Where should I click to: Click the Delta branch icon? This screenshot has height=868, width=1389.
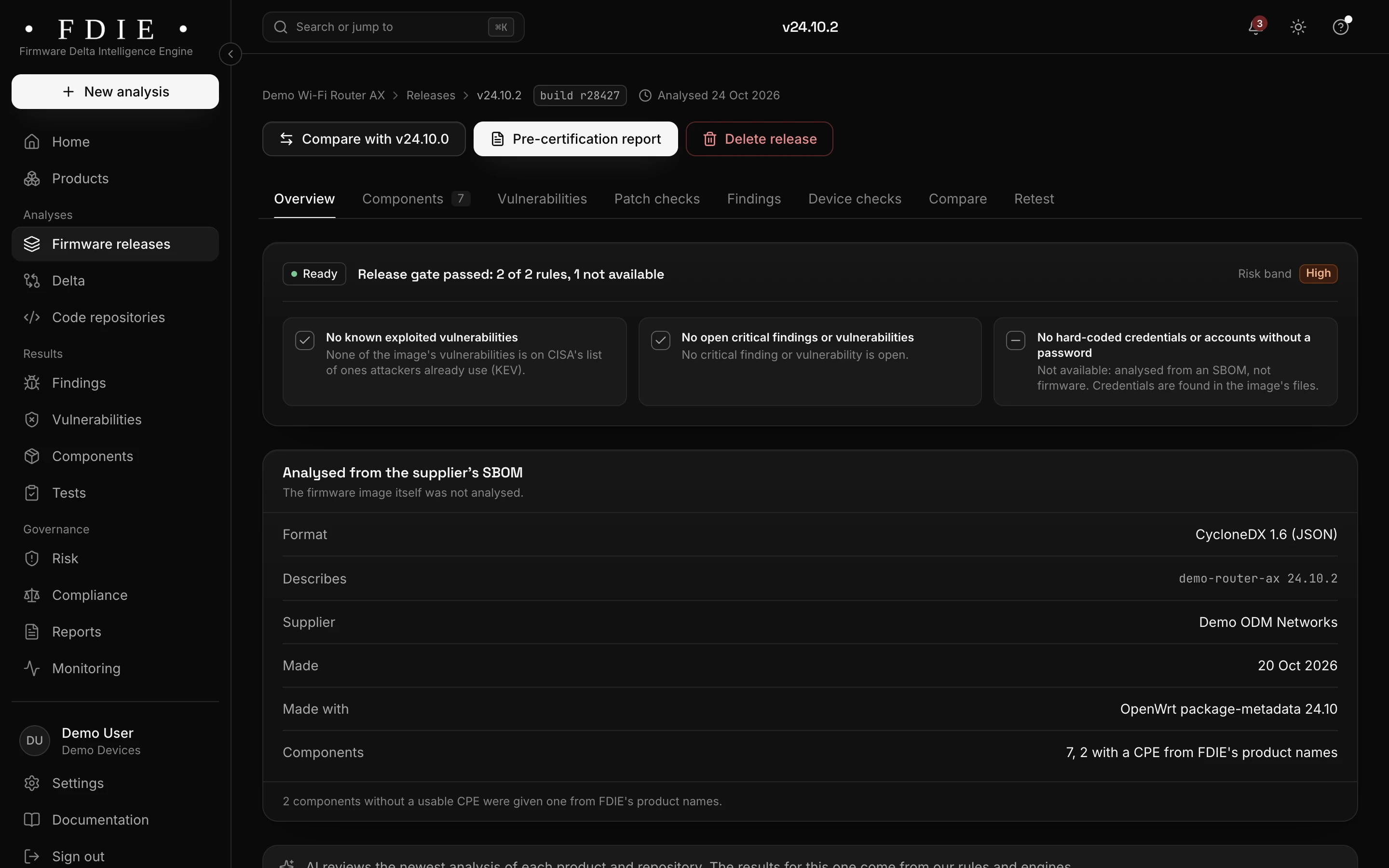point(32,280)
